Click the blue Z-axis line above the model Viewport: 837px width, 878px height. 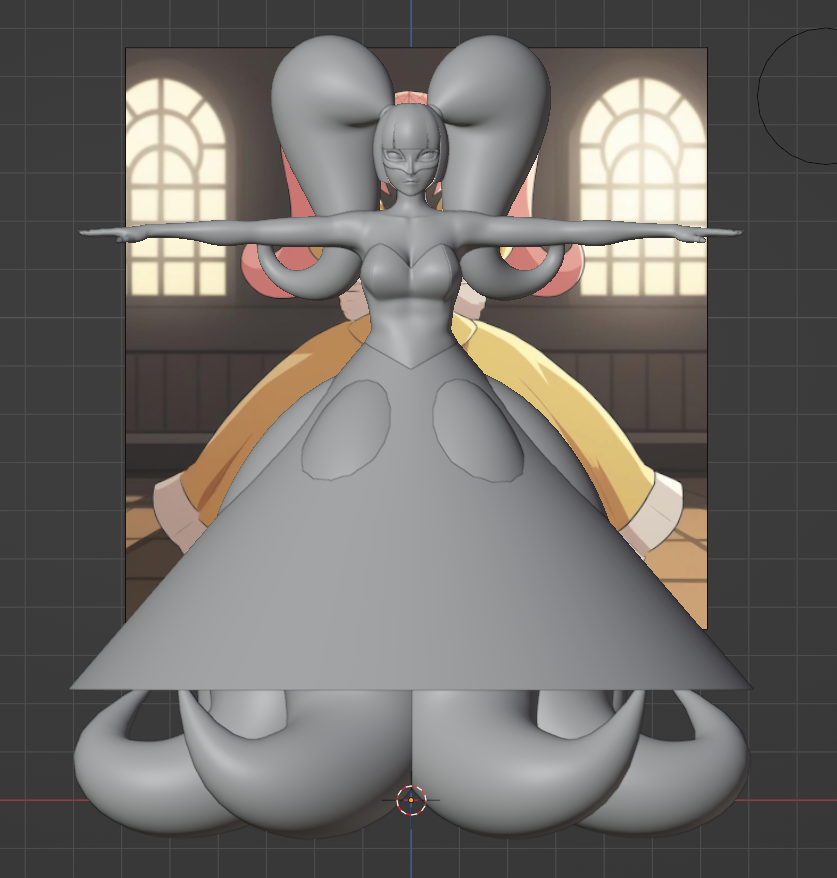coord(411,15)
